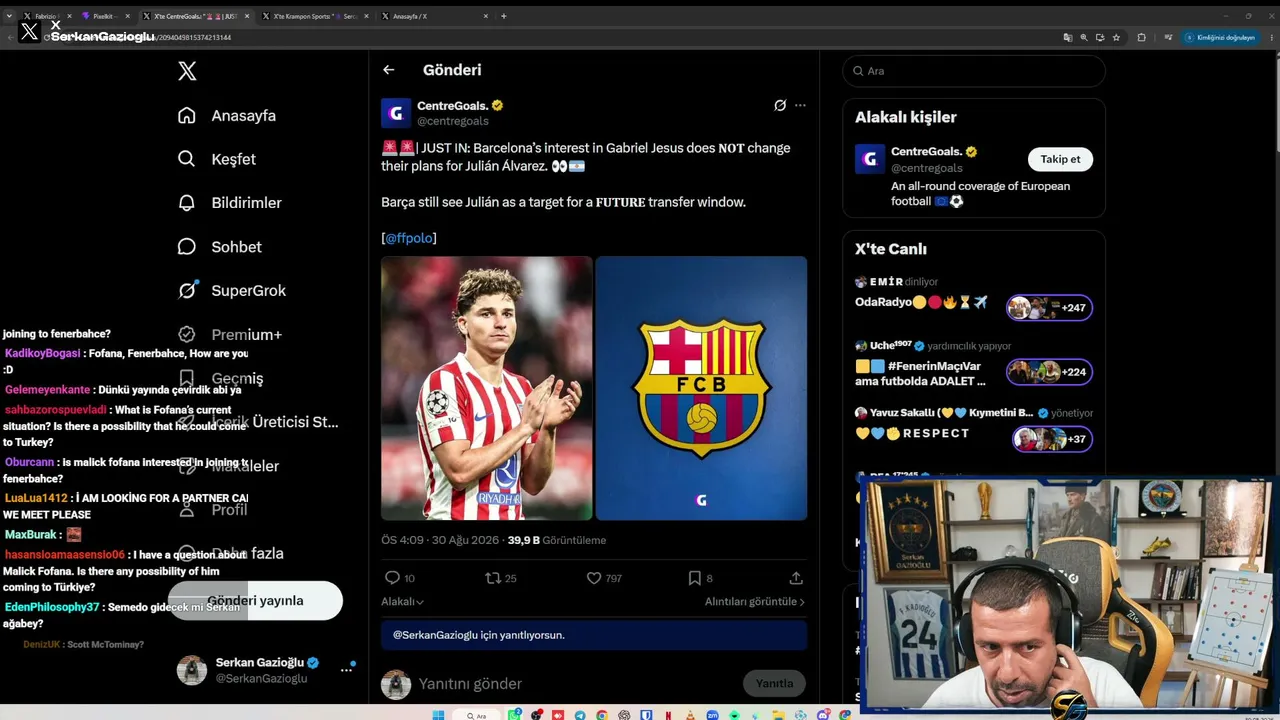Click the taskbar Ara search box
Viewport: 1280px width, 720px height.
tap(476, 715)
